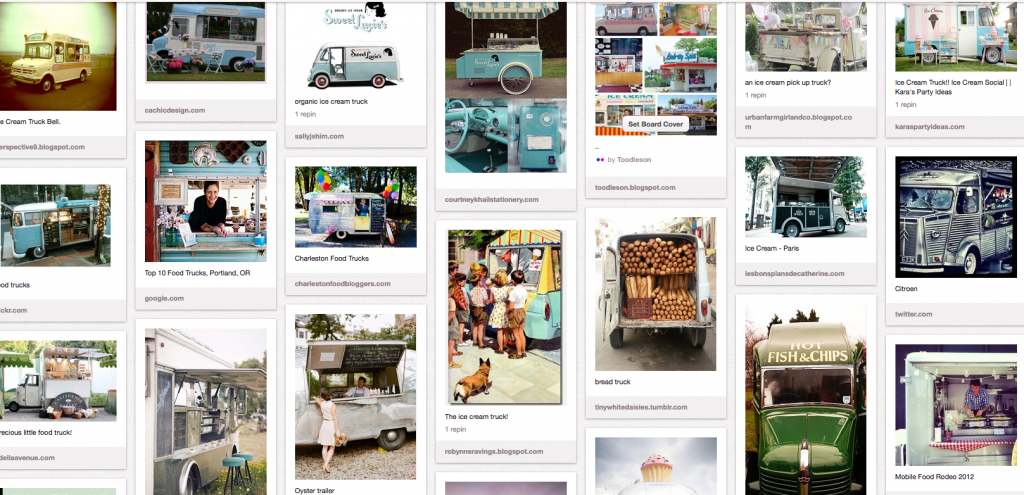Visit the twitter.com source link
This screenshot has height=495, width=1024.
[x=914, y=314]
